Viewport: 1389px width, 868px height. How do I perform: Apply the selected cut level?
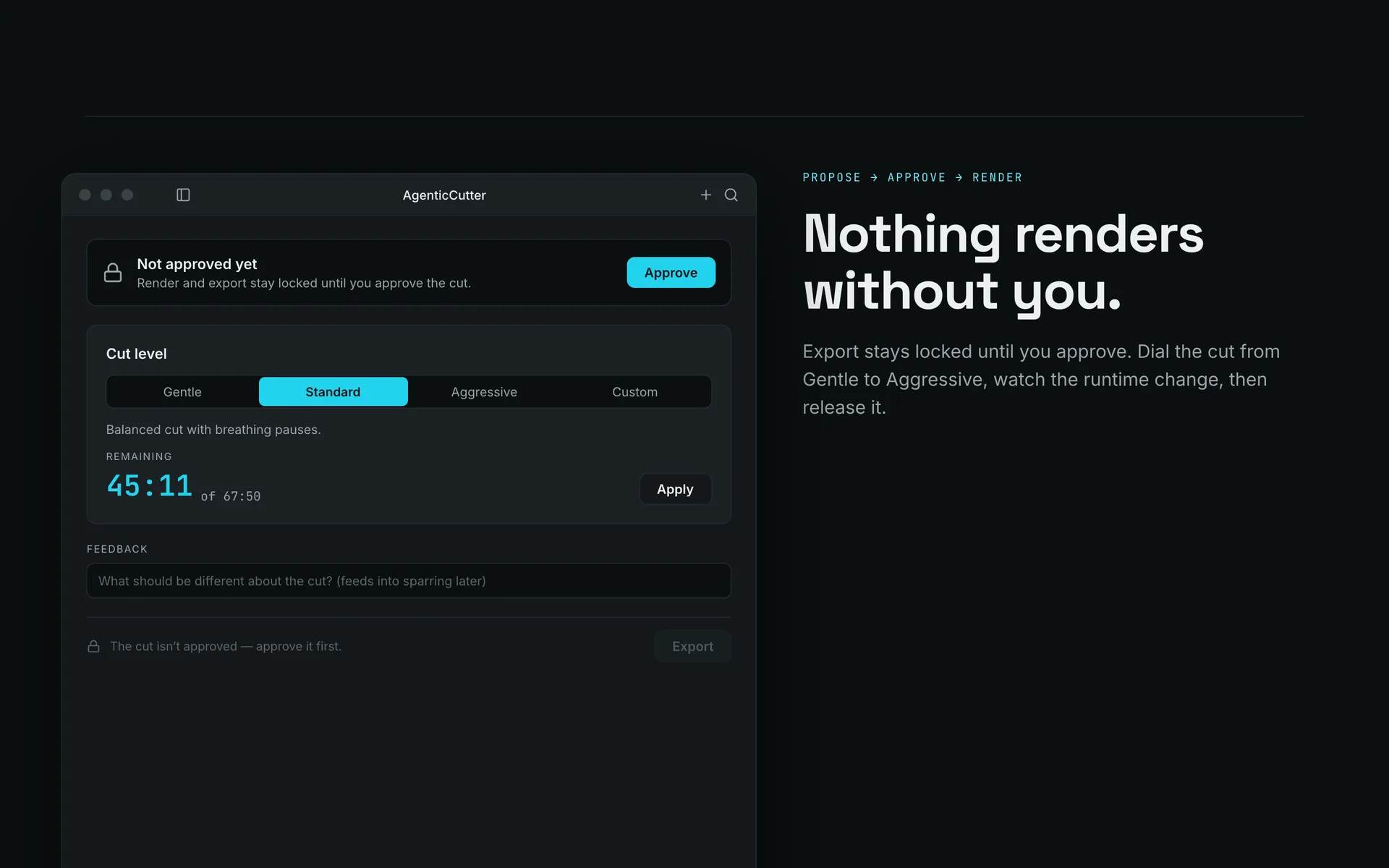[675, 489]
